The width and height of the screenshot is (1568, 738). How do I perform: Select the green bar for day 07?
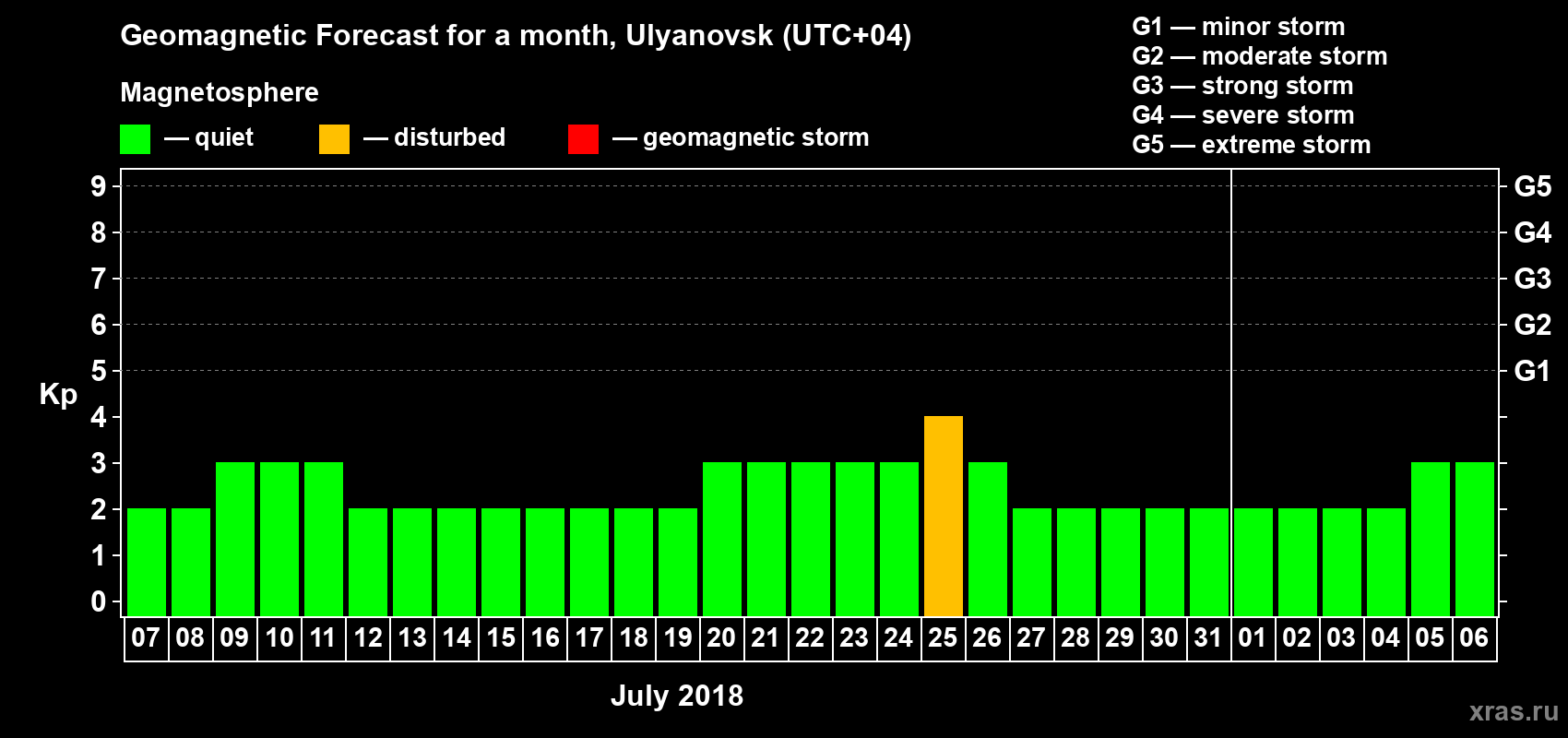(147, 562)
